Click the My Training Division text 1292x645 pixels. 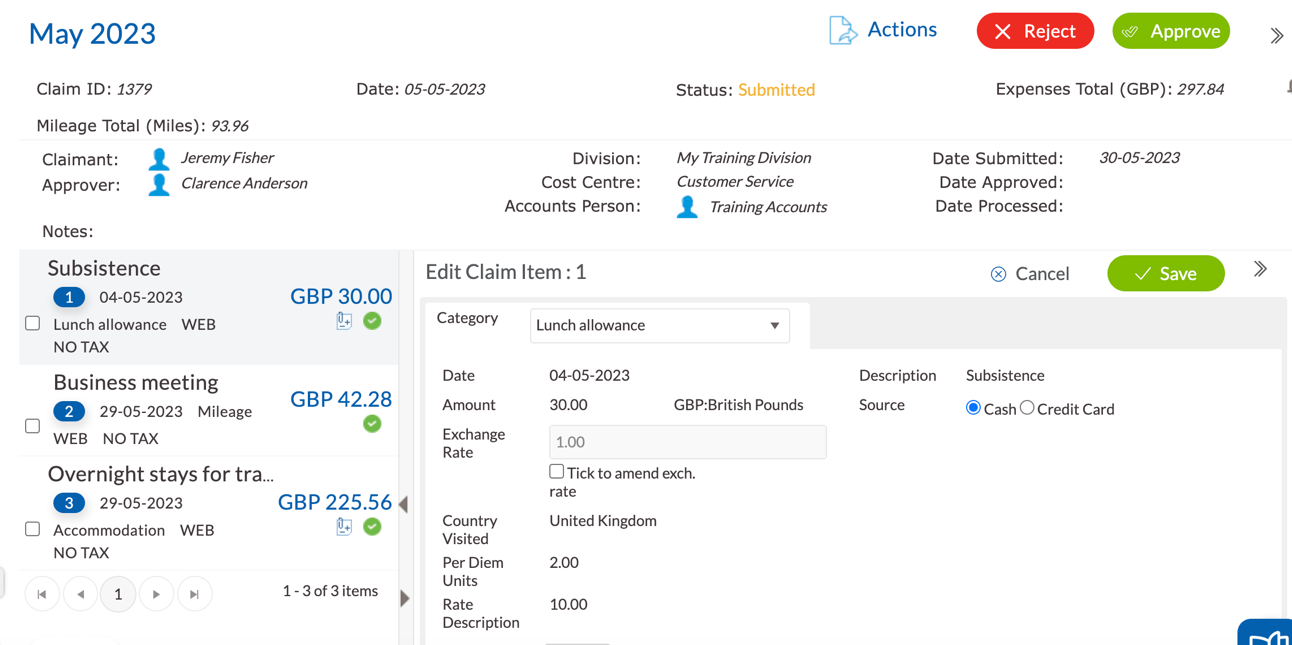click(x=744, y=158)
